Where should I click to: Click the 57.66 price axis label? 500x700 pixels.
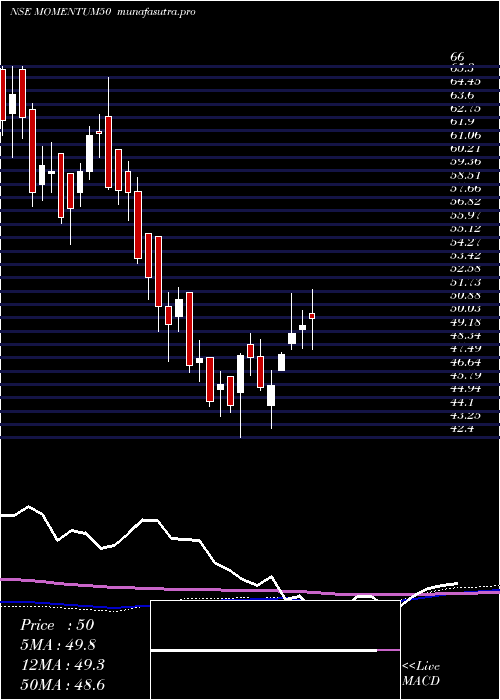[x=465, y=188]
